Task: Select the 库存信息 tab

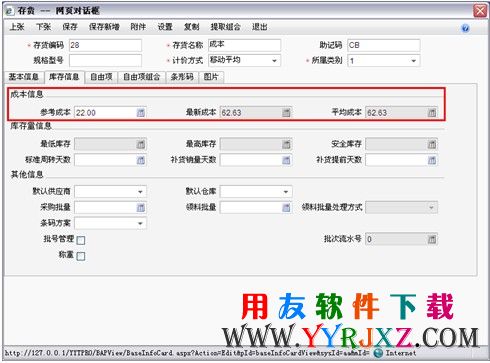Action: click(64, 77)
